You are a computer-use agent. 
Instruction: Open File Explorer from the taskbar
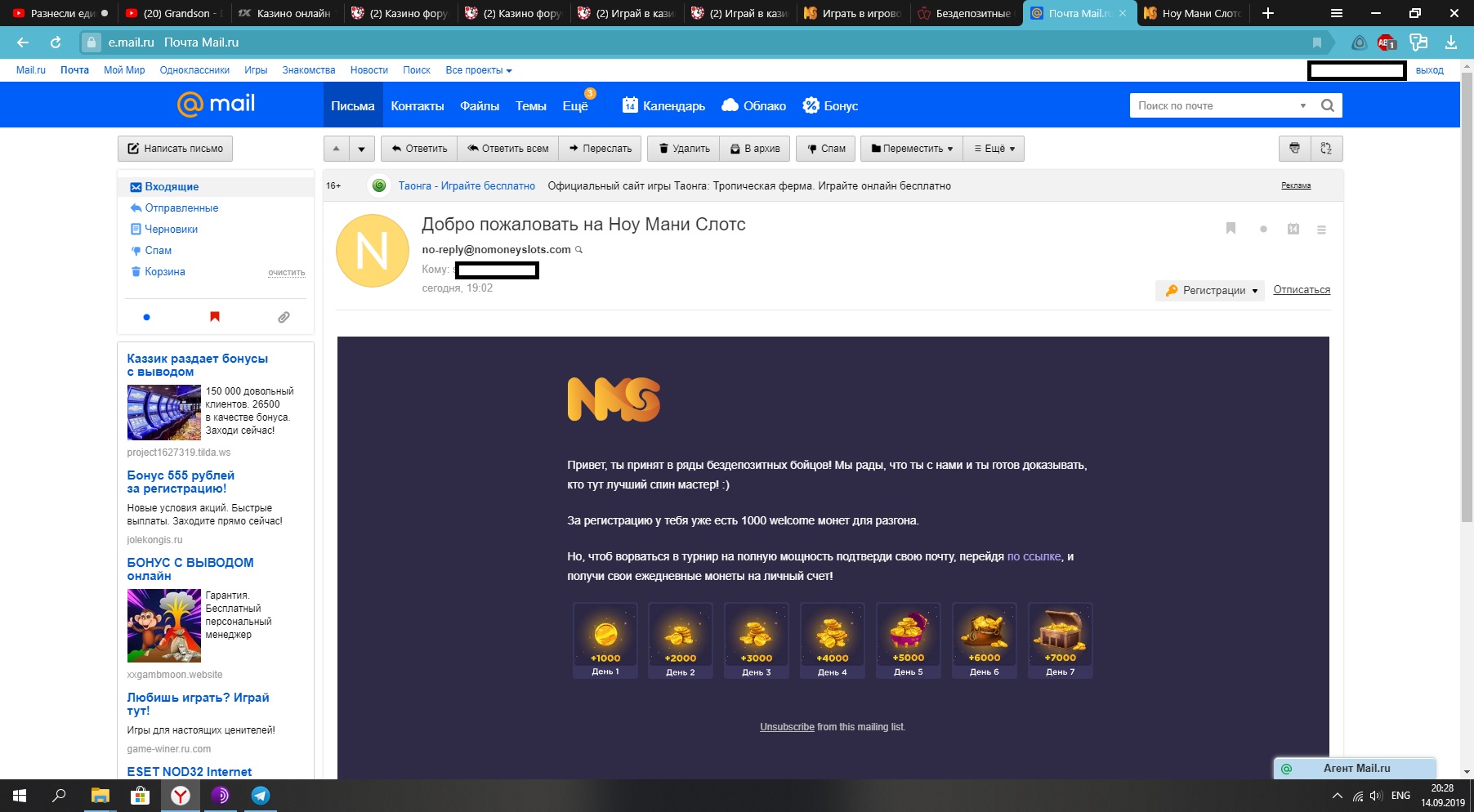coord(100,796)
